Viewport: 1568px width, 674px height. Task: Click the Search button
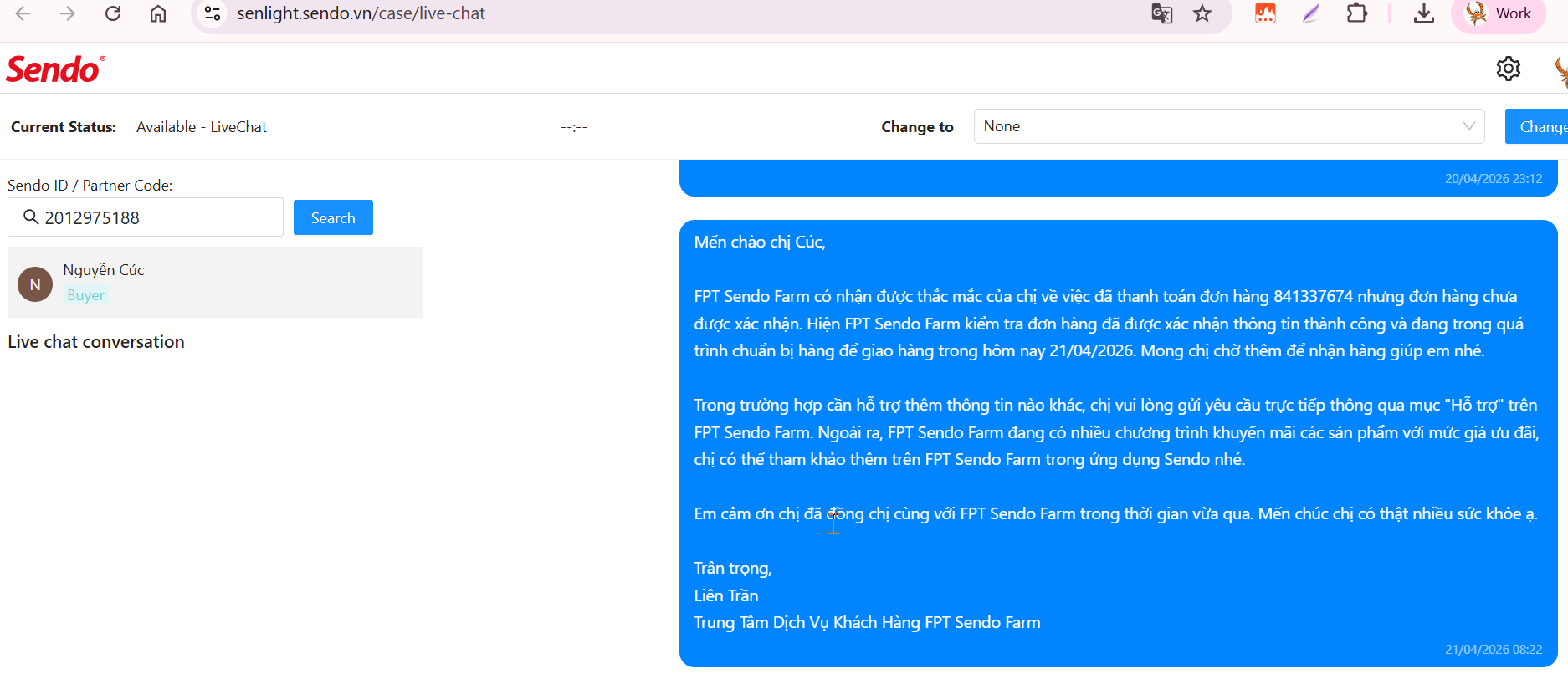333,217
